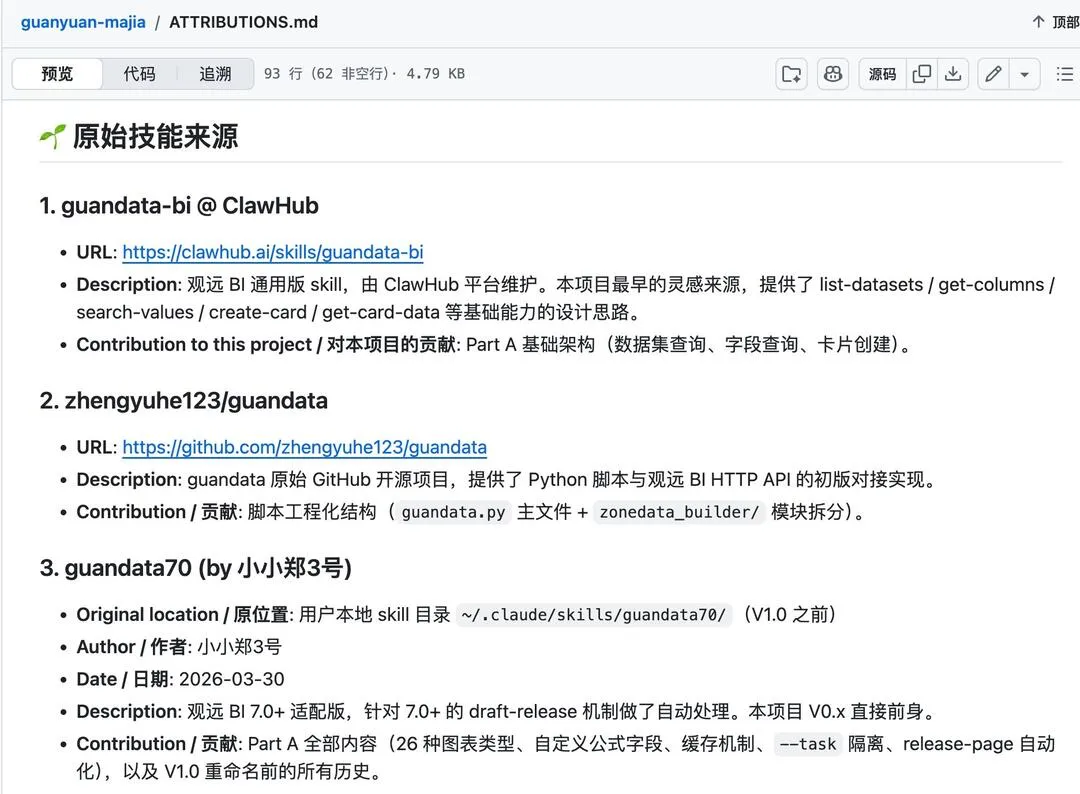
Task: Click the 原始技能来源 heading
Action: coord(156,136)
